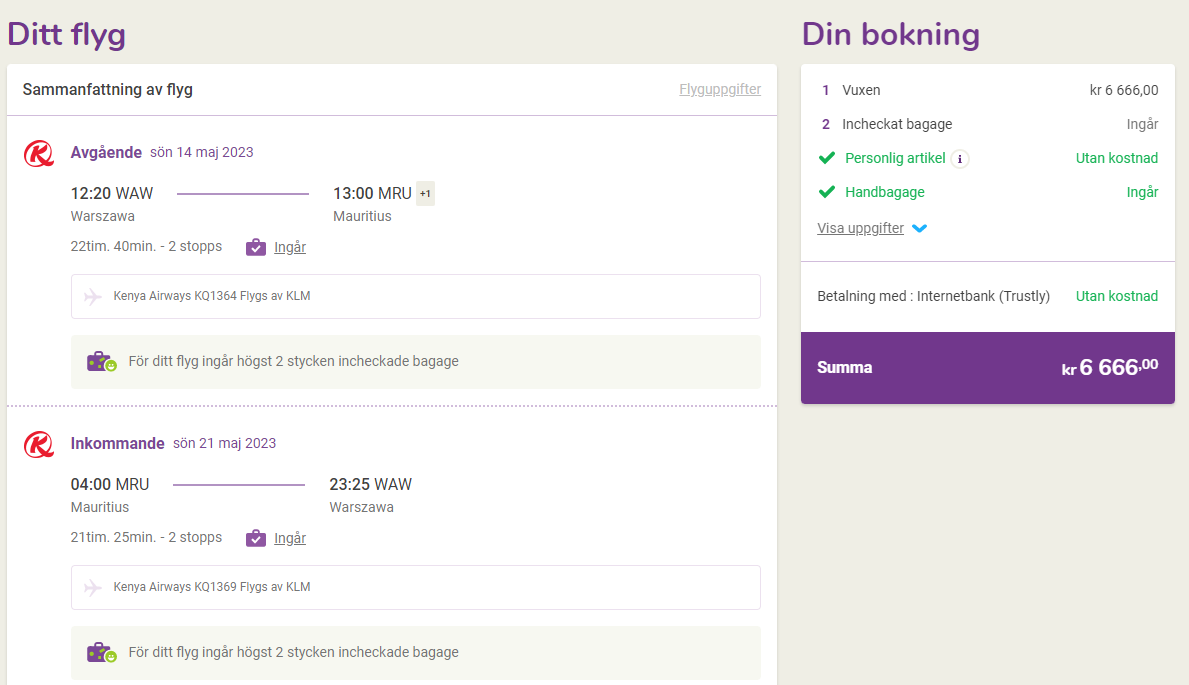The image size is (1189, 685).
Task: Click the +1 day badge after 13:00 MRU
Action: coord(425,193)
